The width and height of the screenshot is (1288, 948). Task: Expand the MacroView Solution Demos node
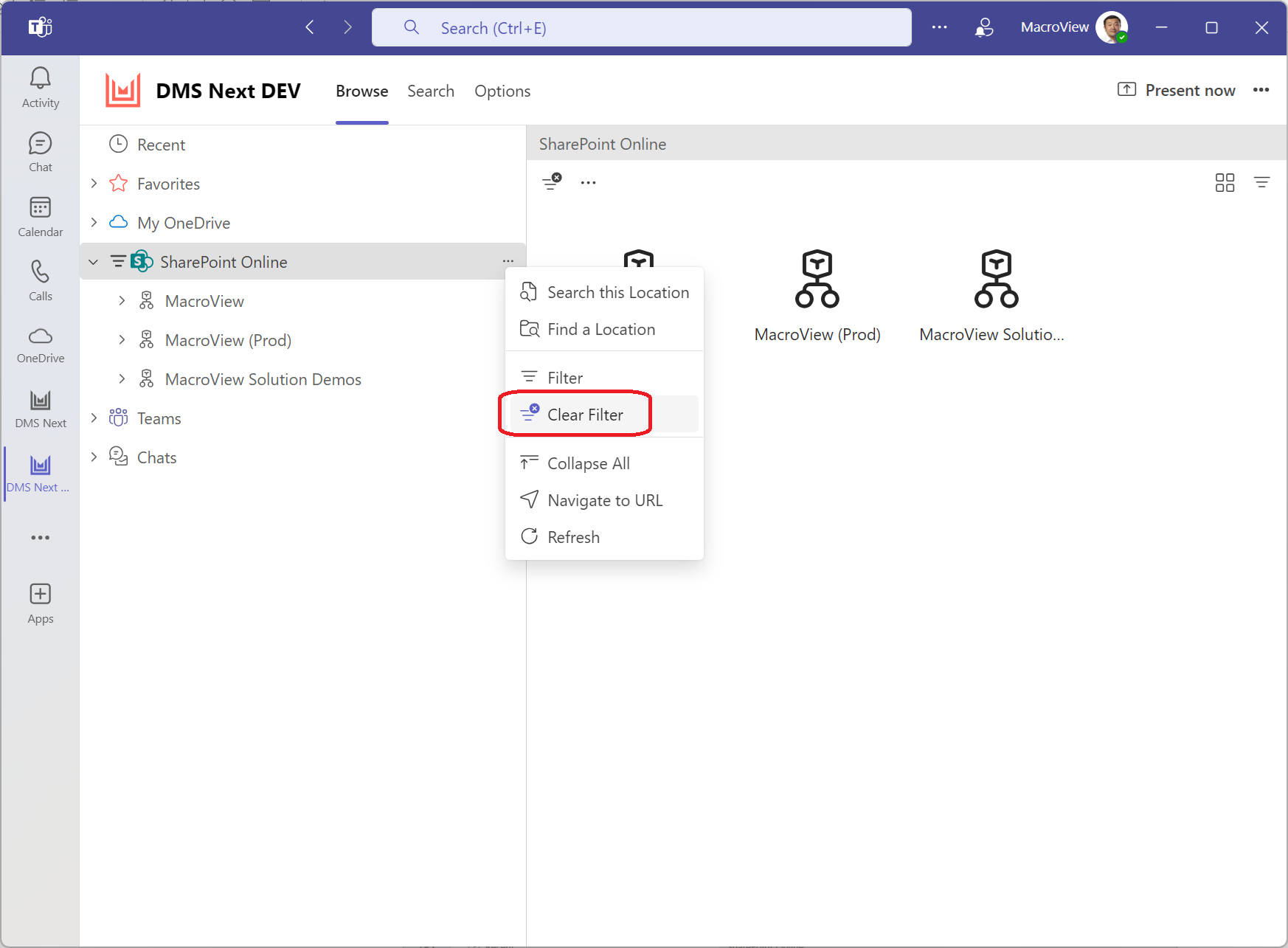tap(122, 378)
